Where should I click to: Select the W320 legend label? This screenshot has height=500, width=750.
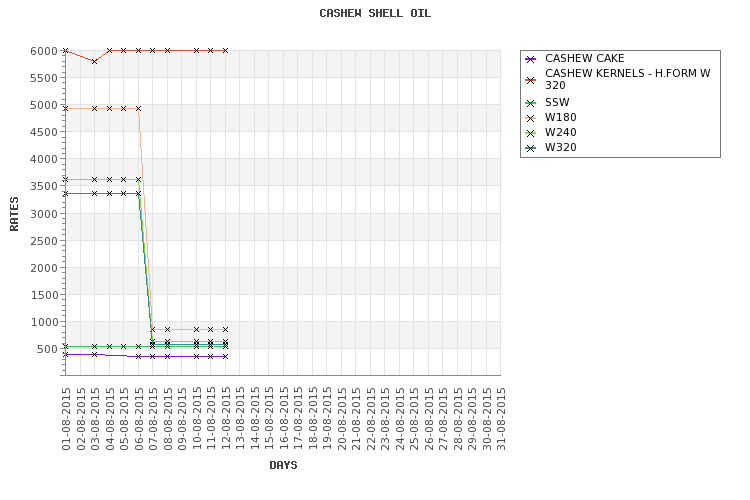click(x=561, y=147)
